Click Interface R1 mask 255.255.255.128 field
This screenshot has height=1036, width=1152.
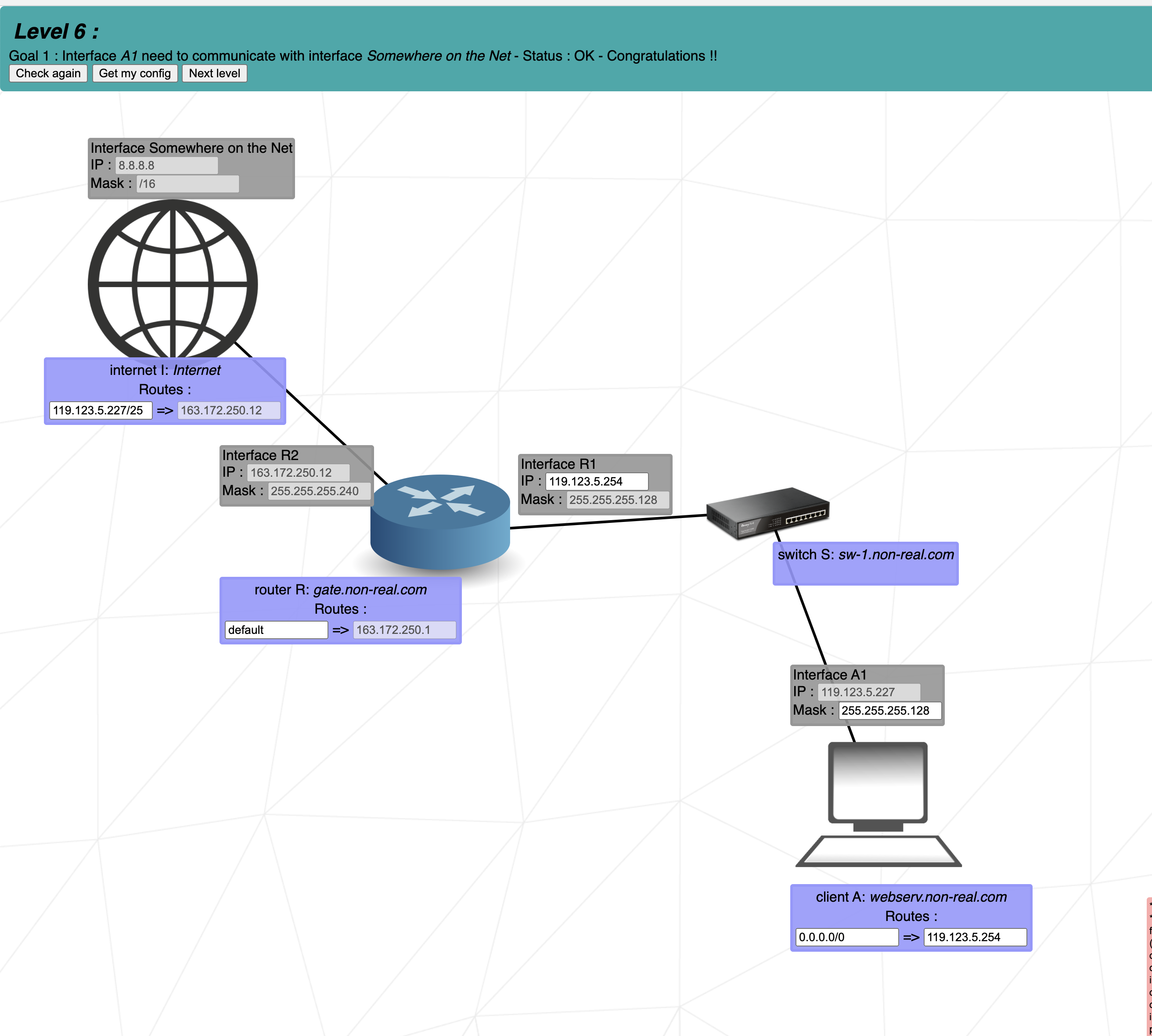tap(617, 500)
